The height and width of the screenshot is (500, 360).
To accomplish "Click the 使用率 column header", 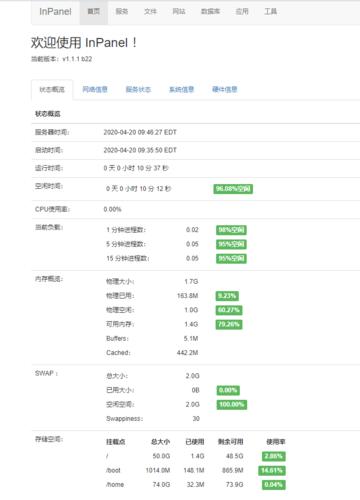I will [x=276, y=442].
